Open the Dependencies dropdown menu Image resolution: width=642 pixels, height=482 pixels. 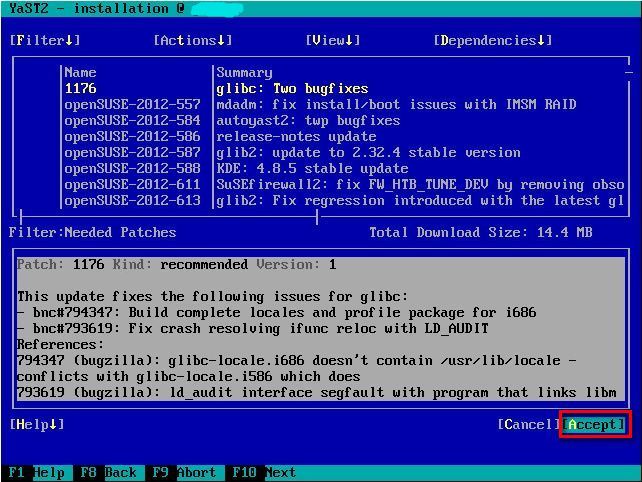tap(493, 40)
